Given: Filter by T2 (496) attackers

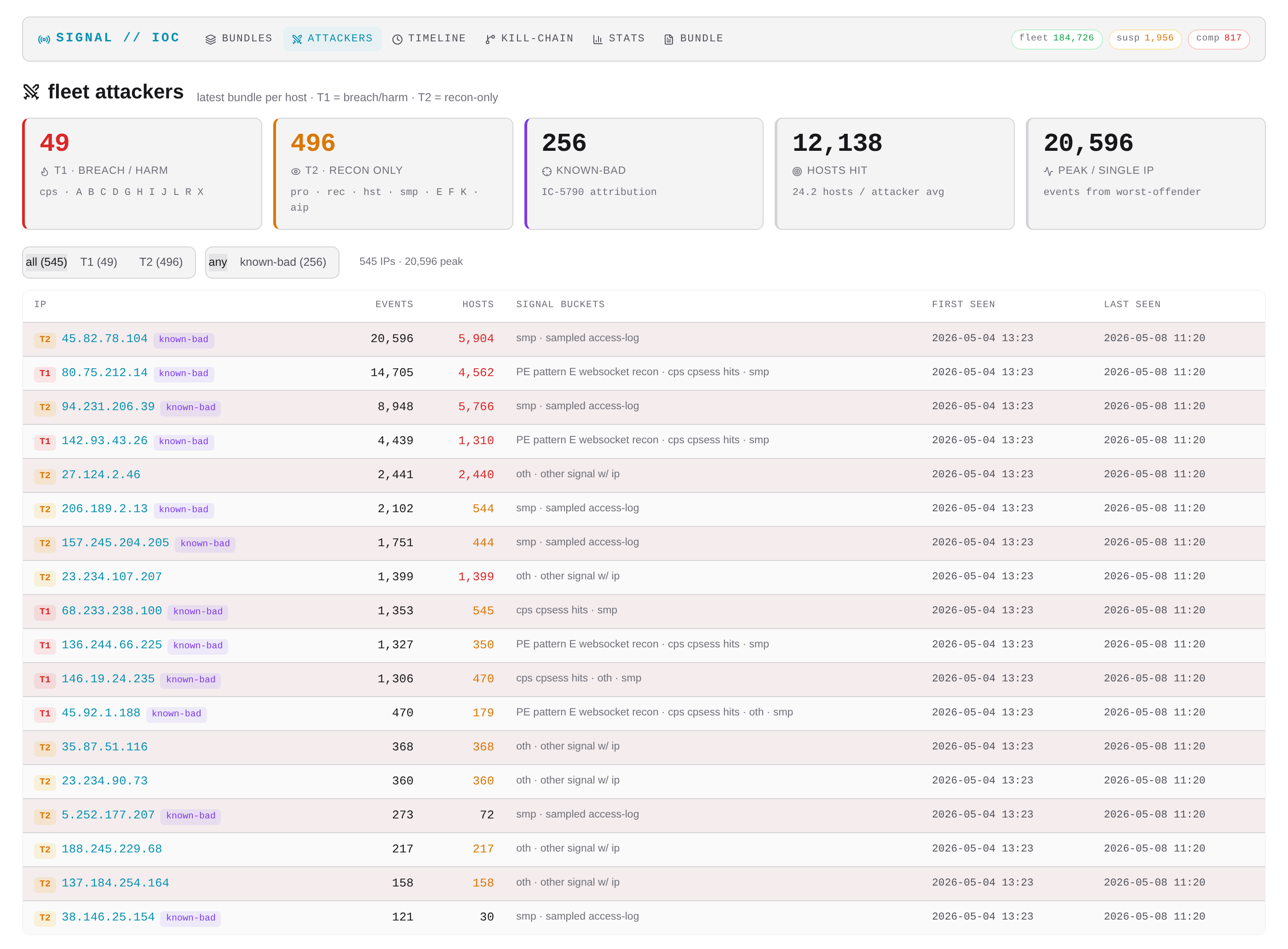Looking at the screenshot, I should coord(161,262).
